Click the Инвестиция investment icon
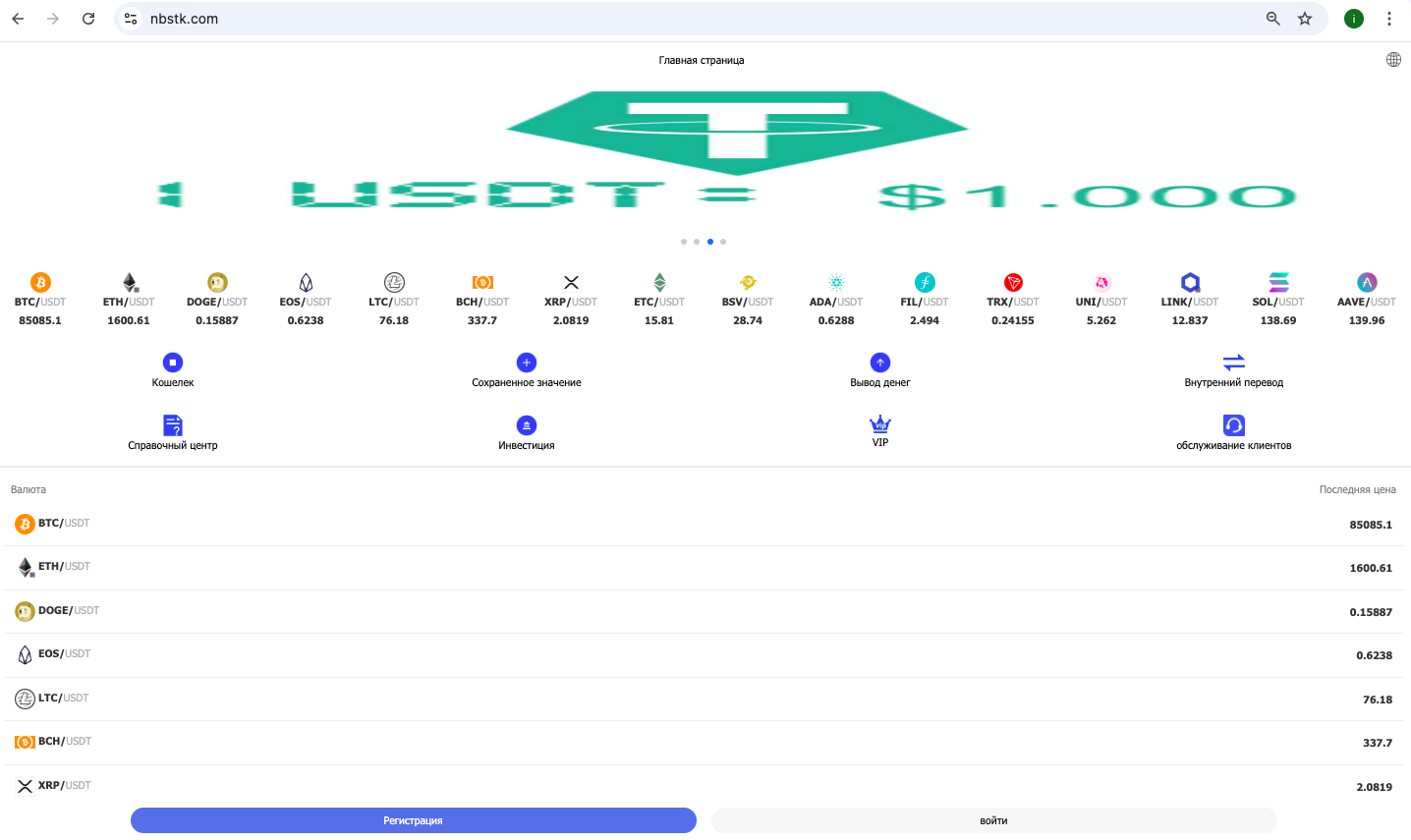The height and width of the screenshot is (840, 1411). (x=527, y=425)
